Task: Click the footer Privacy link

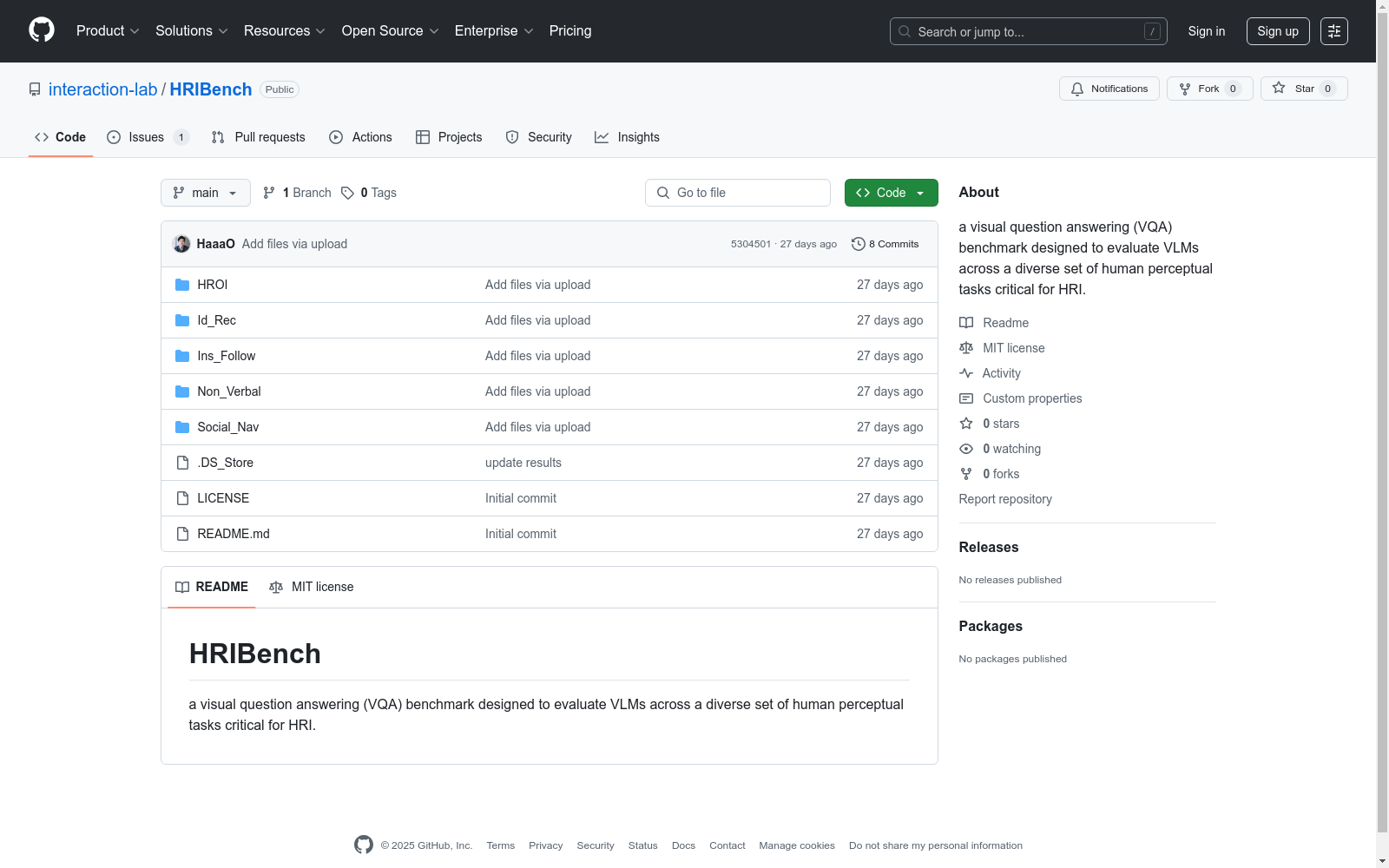Action: coord(546,845)
